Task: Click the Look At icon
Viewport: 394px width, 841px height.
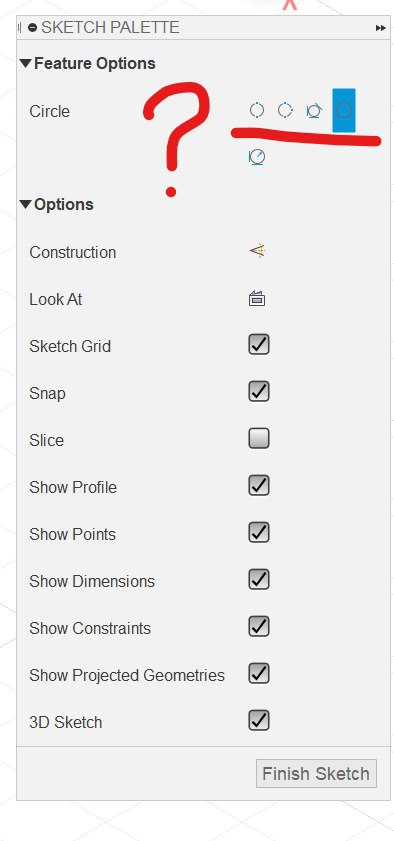Action: (x=257, y=299)
